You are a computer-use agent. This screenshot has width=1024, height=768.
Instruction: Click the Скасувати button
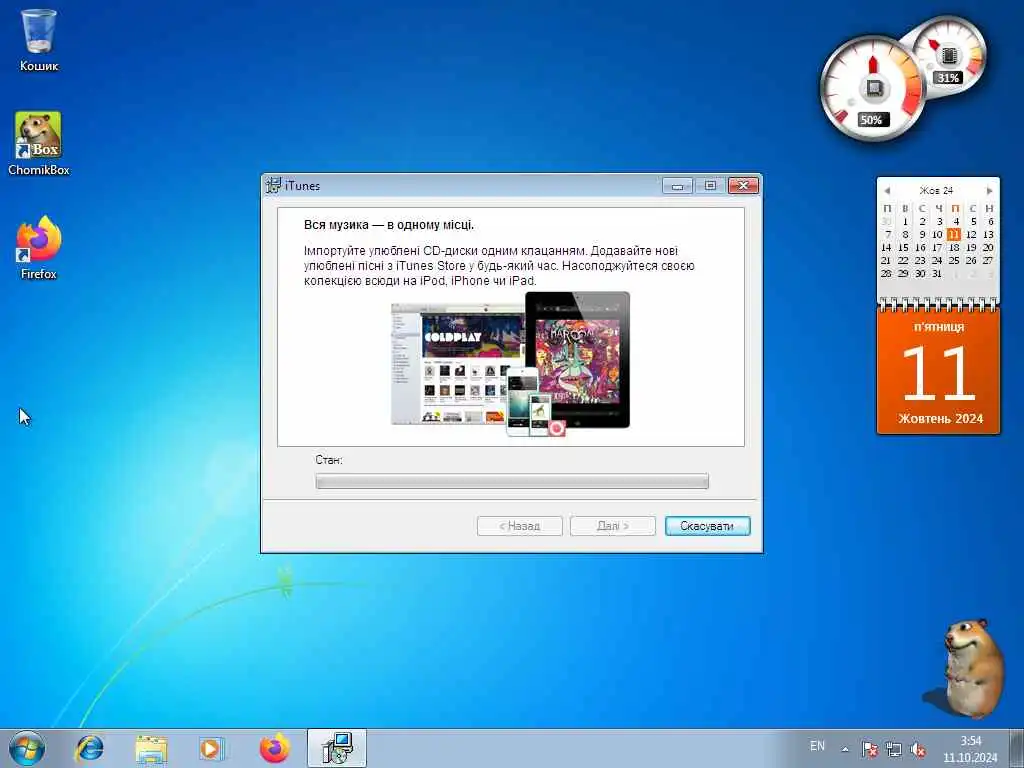pyautogui.click(x=707, y=526)
